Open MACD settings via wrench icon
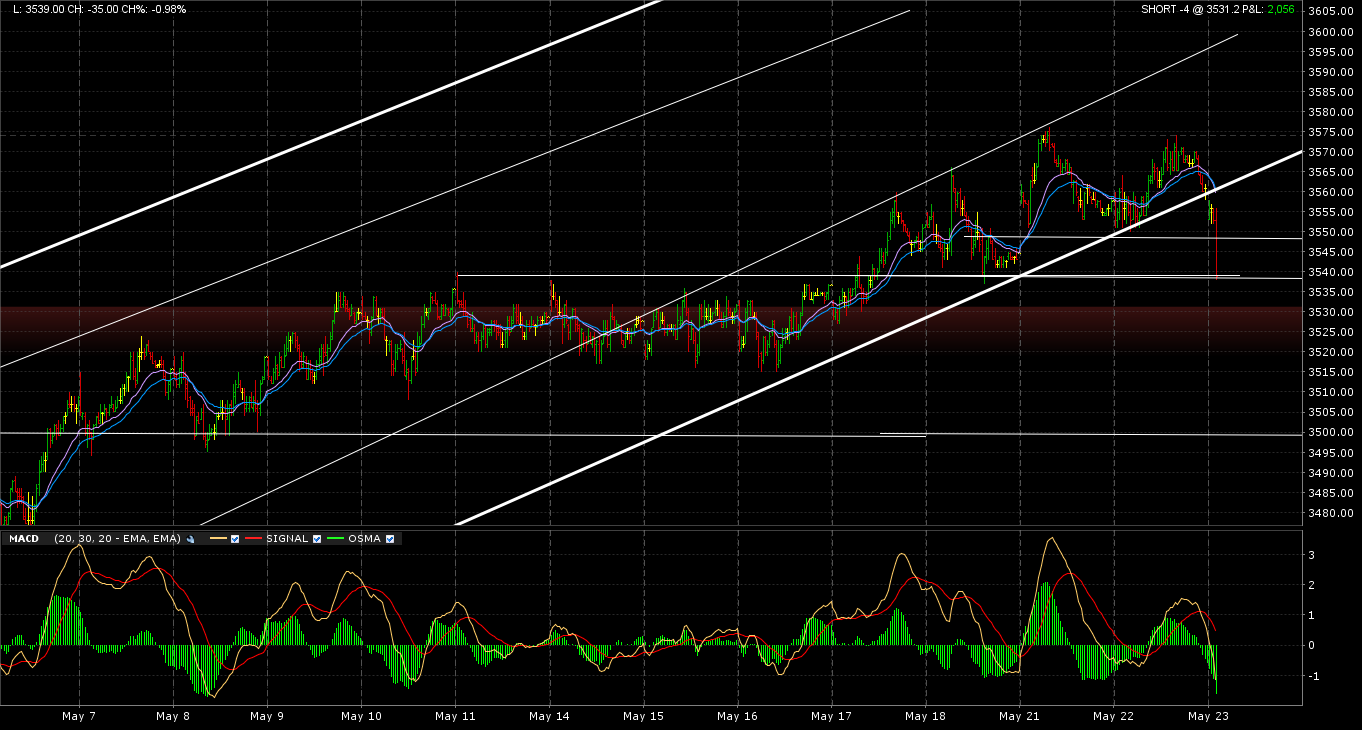This screenshot has width=1362, height=730. (190, 539)
